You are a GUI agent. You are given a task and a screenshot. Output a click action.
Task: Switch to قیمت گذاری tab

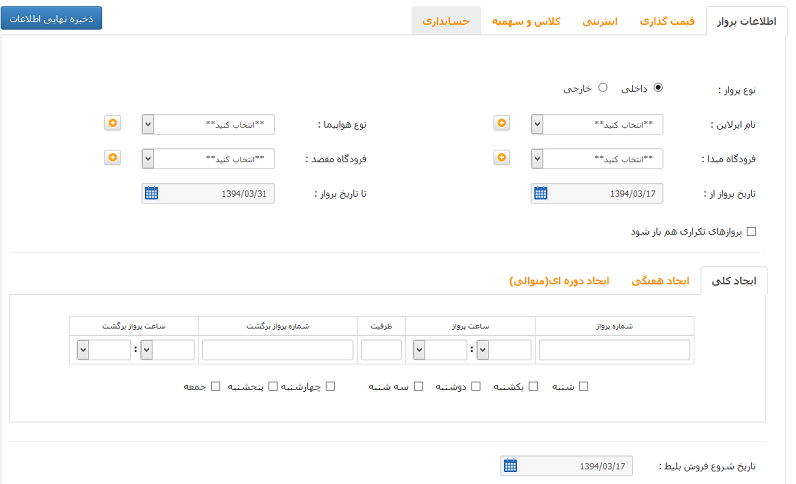click(x=667, y=21)
